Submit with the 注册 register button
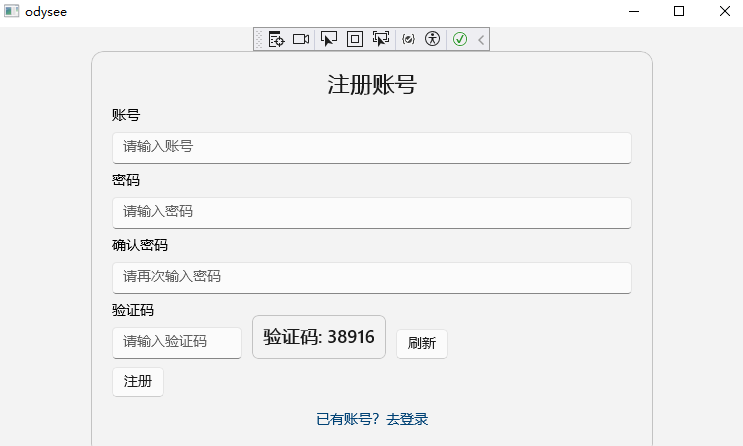The image size is (743, 446). coord(138,382)
